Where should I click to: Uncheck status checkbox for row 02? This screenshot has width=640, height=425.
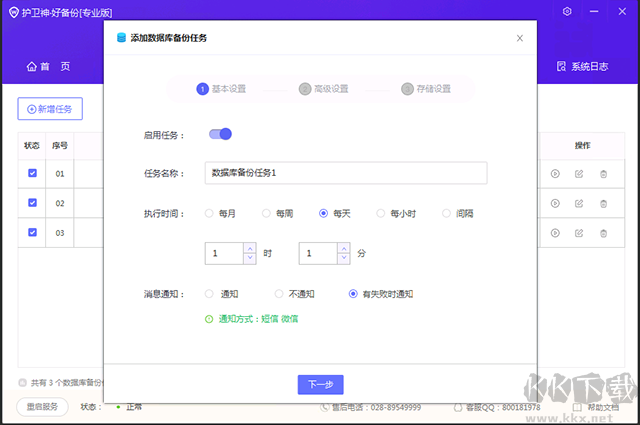(x=32, y=202)
